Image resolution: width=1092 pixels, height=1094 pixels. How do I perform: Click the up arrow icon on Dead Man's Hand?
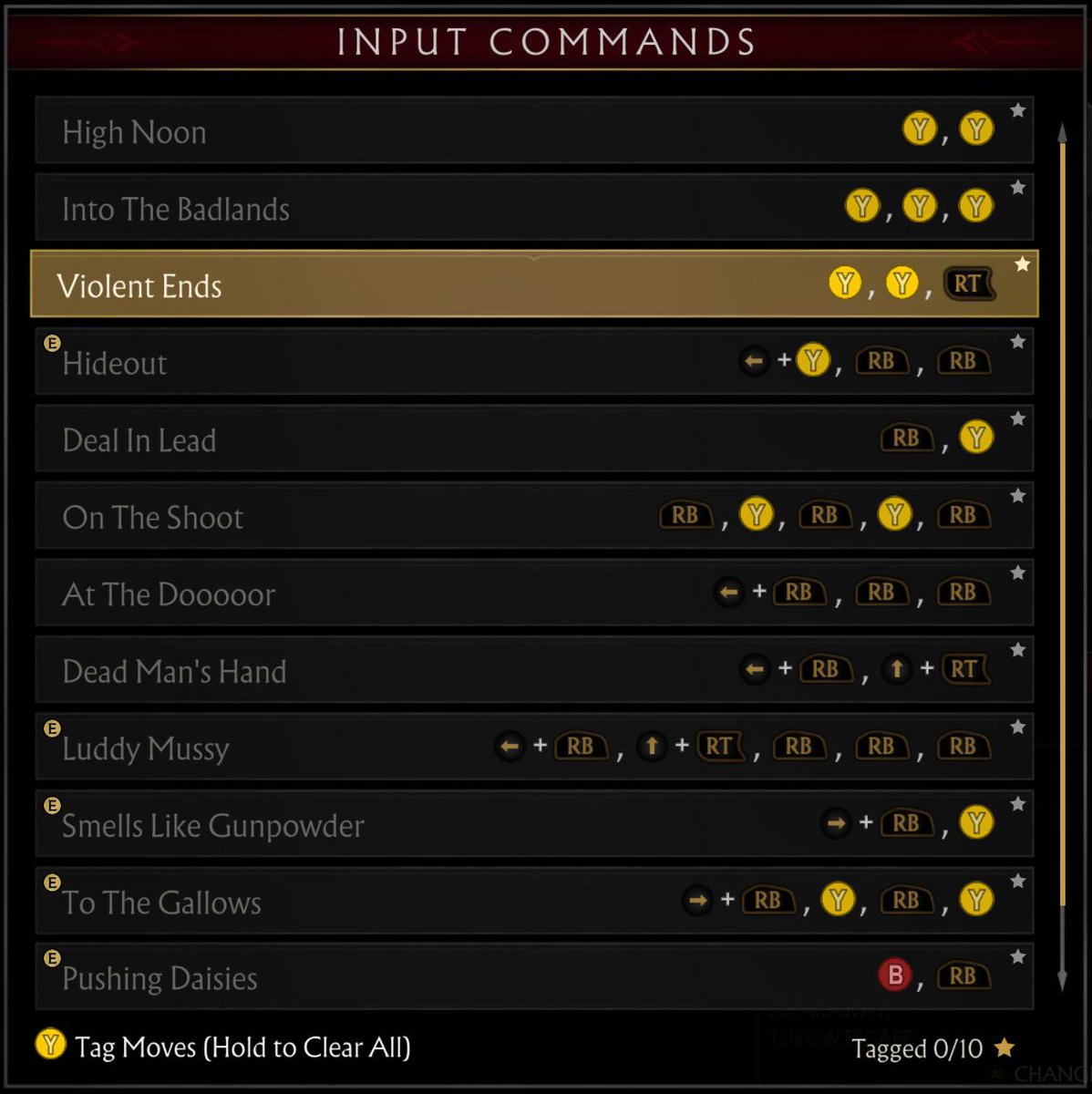pyautogui.click(x=897, y=670)
